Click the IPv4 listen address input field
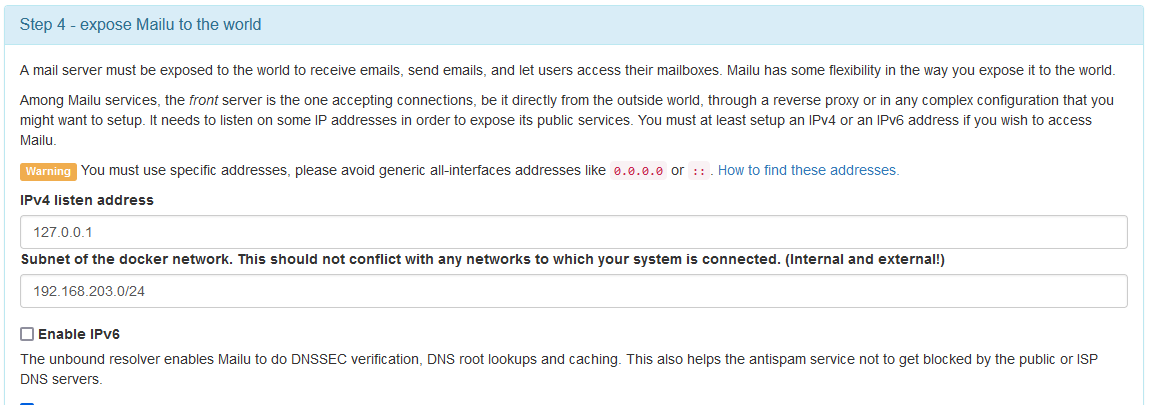The width and height of the screenshot is (1150, 405). (x=573, y=232)
